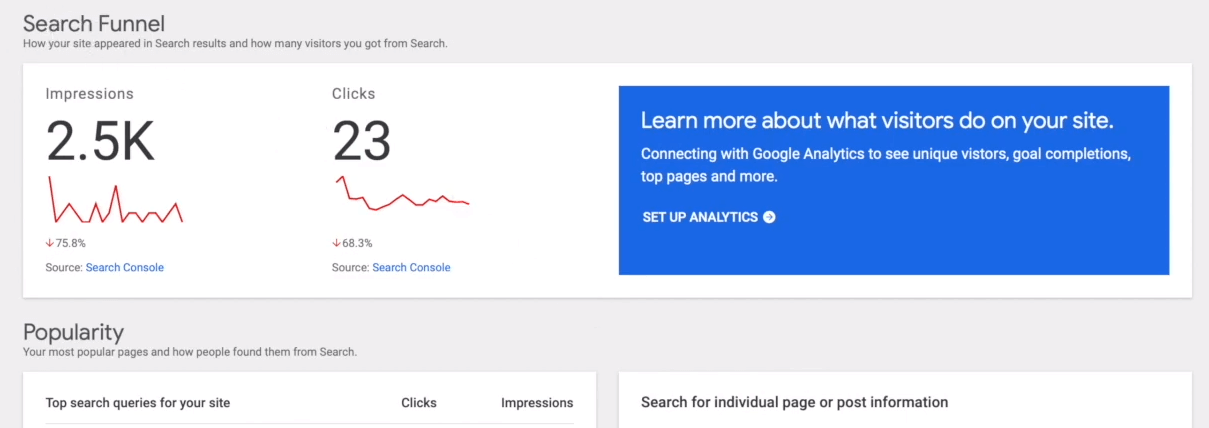Screen dimensions: 1209x428
Task: Click Clicks column header in queries table
Action: (x=419, y=403)
